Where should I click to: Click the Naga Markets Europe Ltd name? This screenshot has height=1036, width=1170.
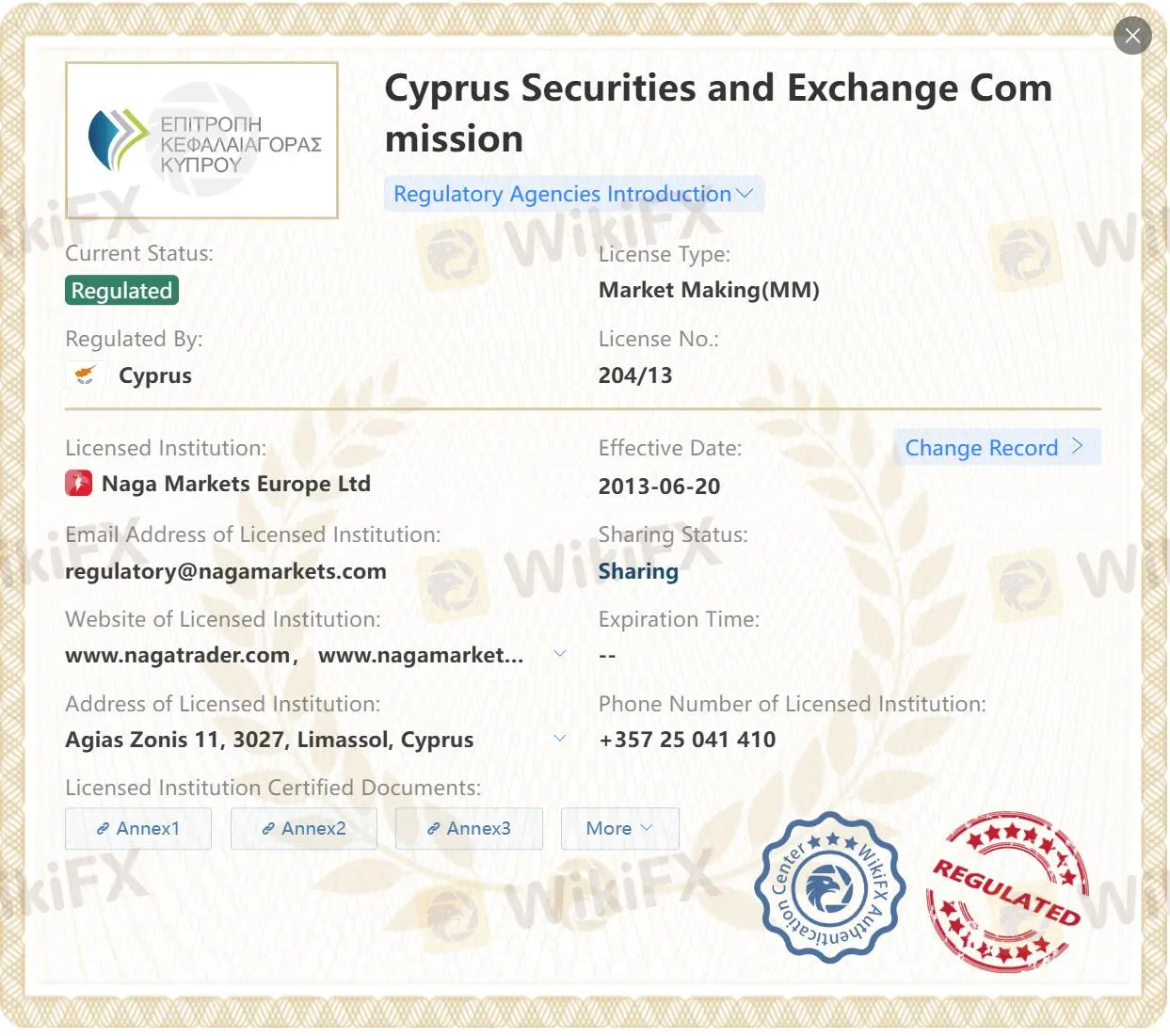pos(236,484)
